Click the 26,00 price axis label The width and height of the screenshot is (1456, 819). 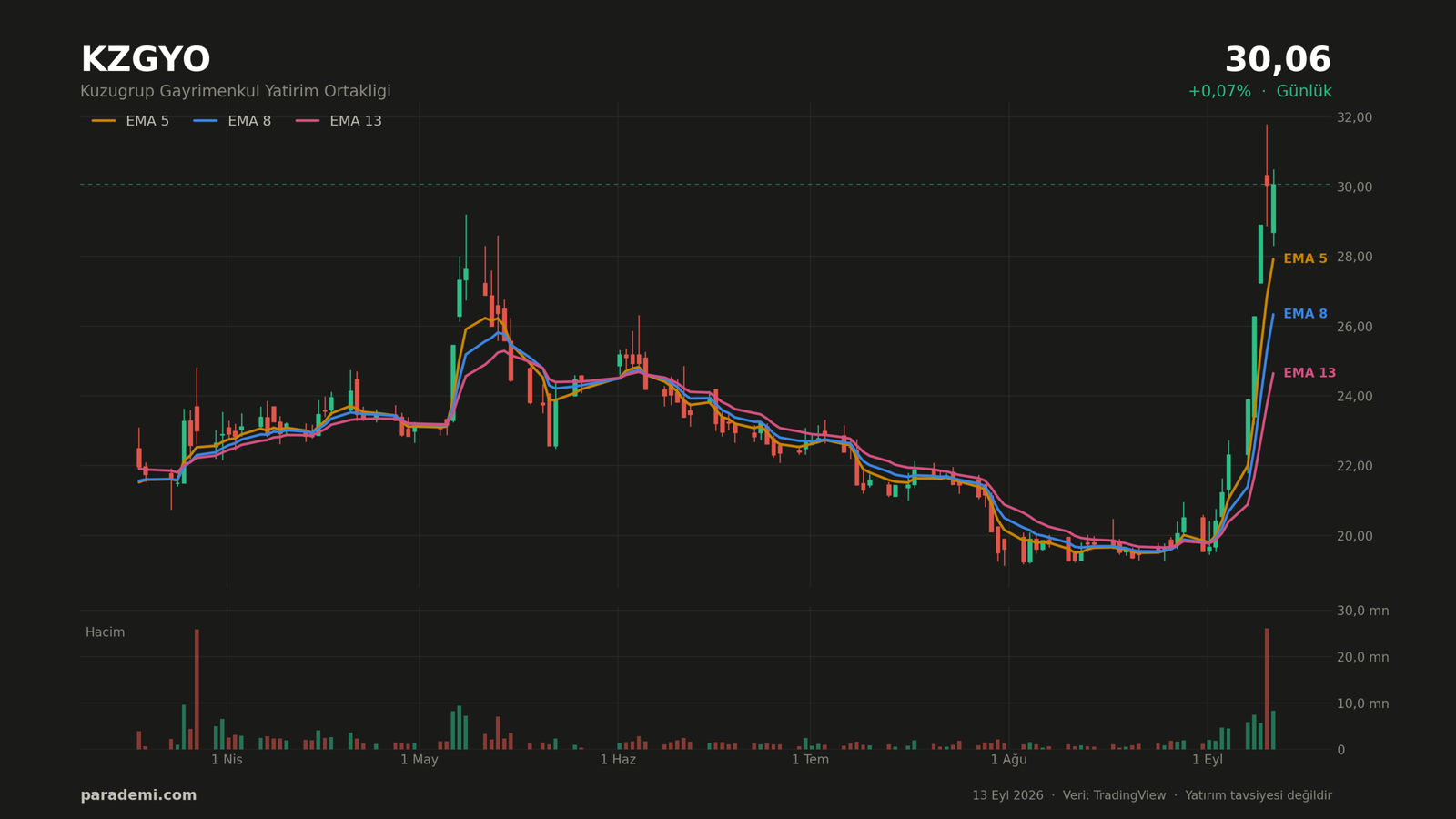click(1354, 327)
